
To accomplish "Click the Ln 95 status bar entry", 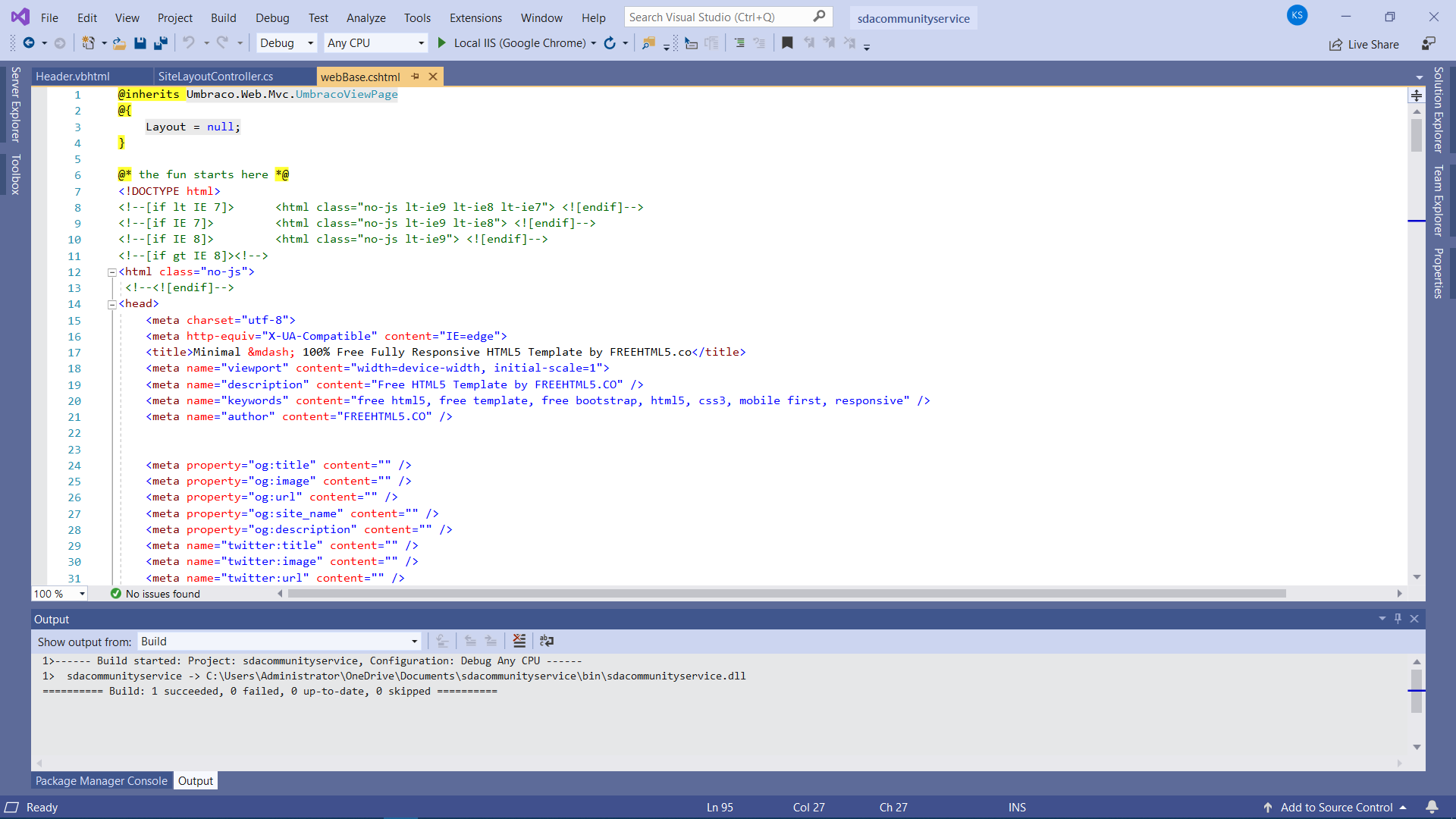I will click(x=720, y=807).
